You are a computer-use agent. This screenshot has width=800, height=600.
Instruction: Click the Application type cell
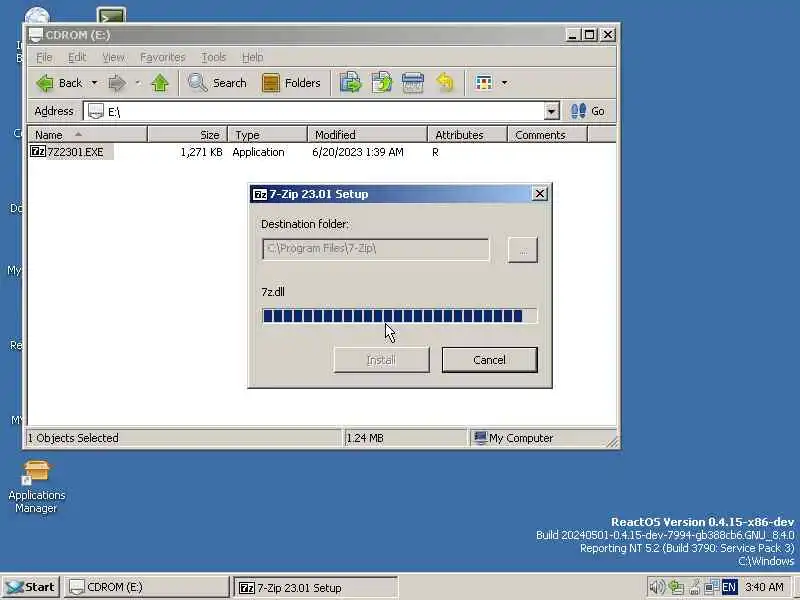[x=258, y=152]
